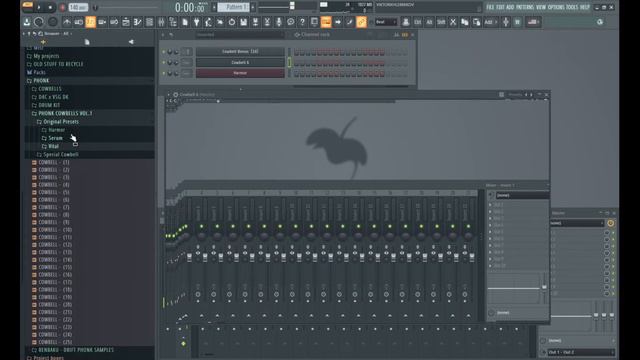Toggle the Alt modifier button
Image resolution: width=640 pixels, height=360 pixels.
(429, 22)
